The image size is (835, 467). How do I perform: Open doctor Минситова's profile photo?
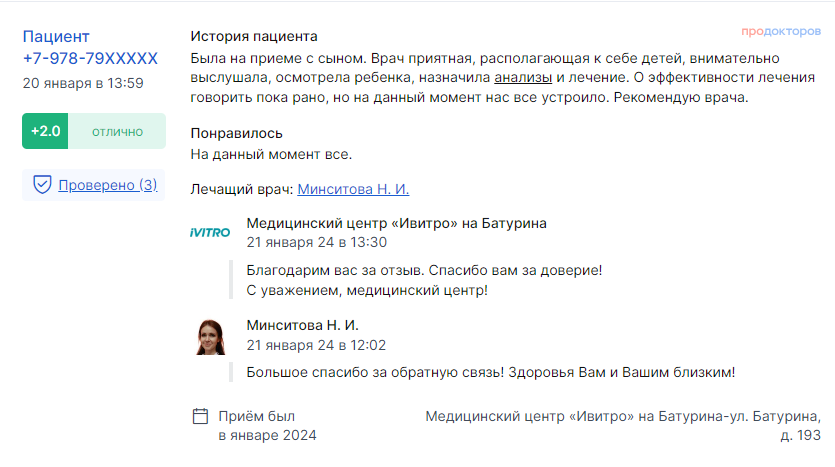pos(210,336)
